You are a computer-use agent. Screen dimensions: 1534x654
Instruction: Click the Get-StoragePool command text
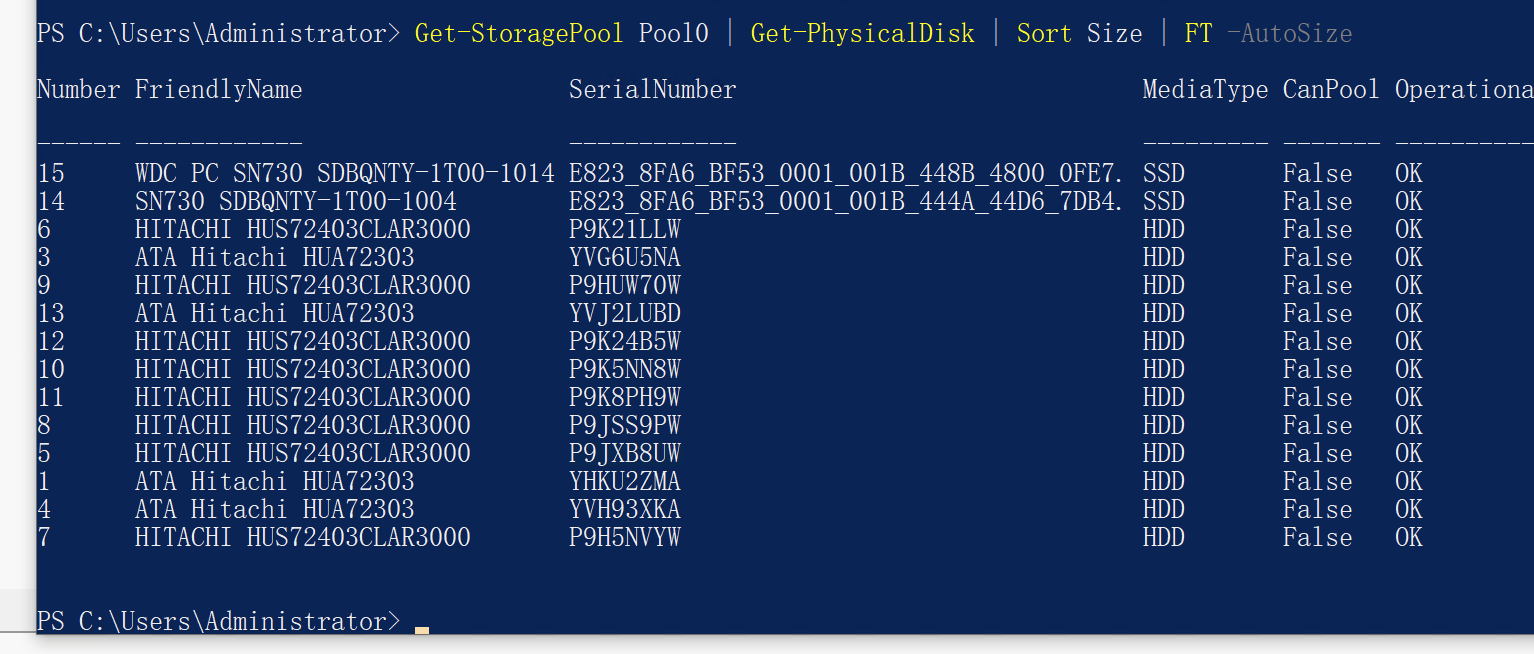pos(519,34)
